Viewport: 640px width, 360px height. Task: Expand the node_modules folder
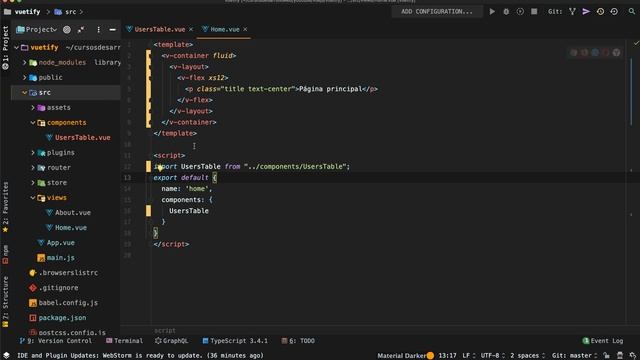24,62
